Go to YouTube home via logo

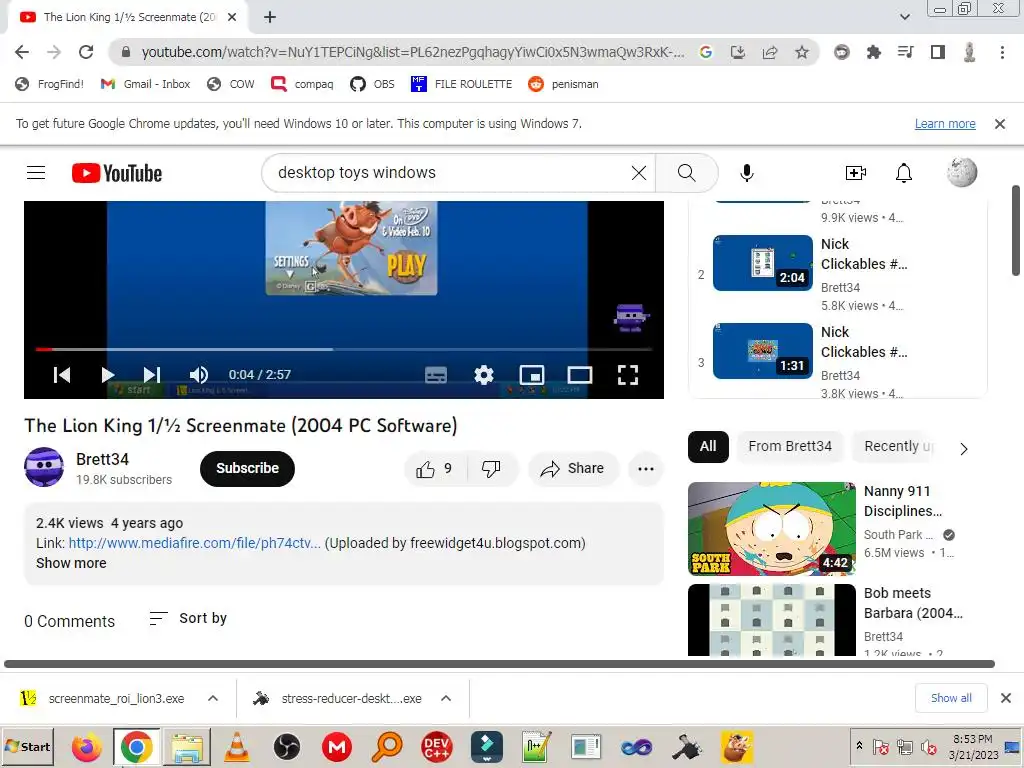coord(117,173)
